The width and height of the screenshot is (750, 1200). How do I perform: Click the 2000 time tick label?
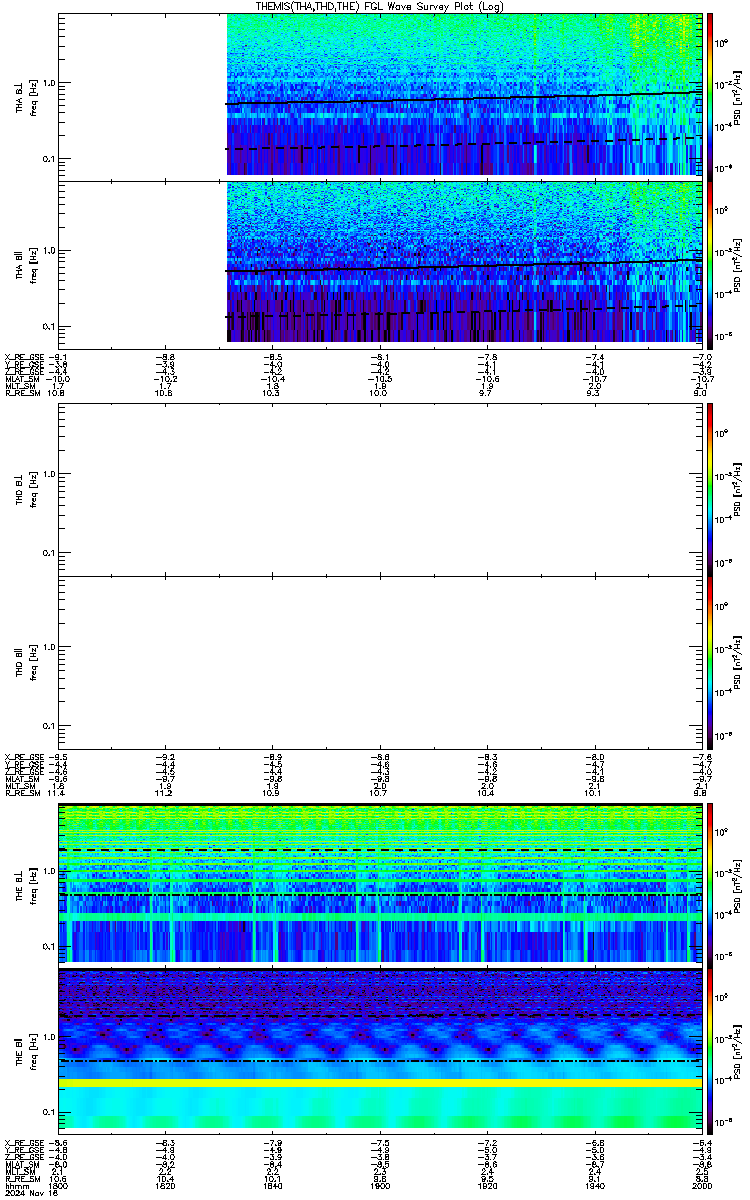700,1185
